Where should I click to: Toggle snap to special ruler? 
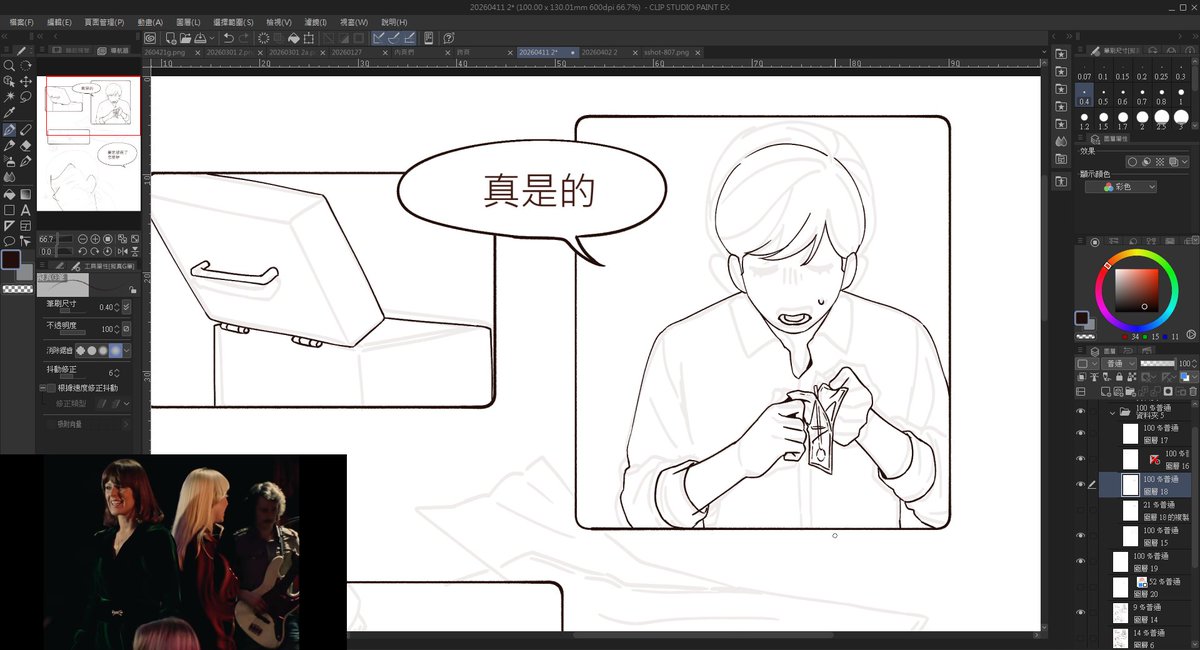393,38
